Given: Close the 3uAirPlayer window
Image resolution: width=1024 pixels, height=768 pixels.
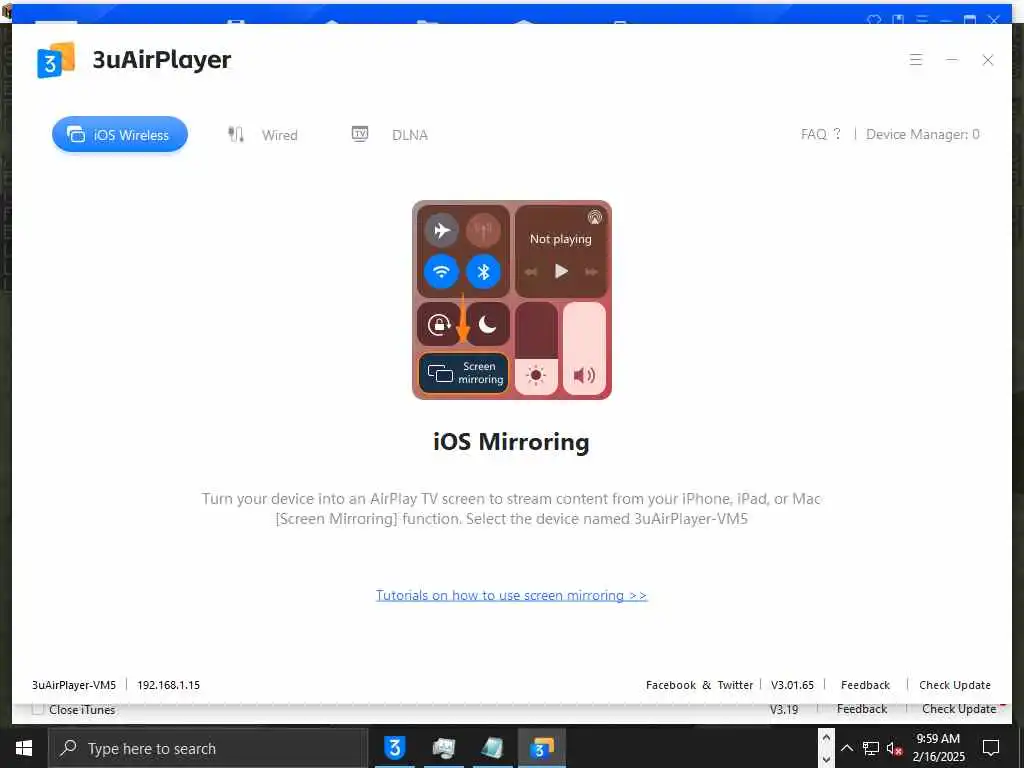Looking at the screenshot, I should (987, 60).
